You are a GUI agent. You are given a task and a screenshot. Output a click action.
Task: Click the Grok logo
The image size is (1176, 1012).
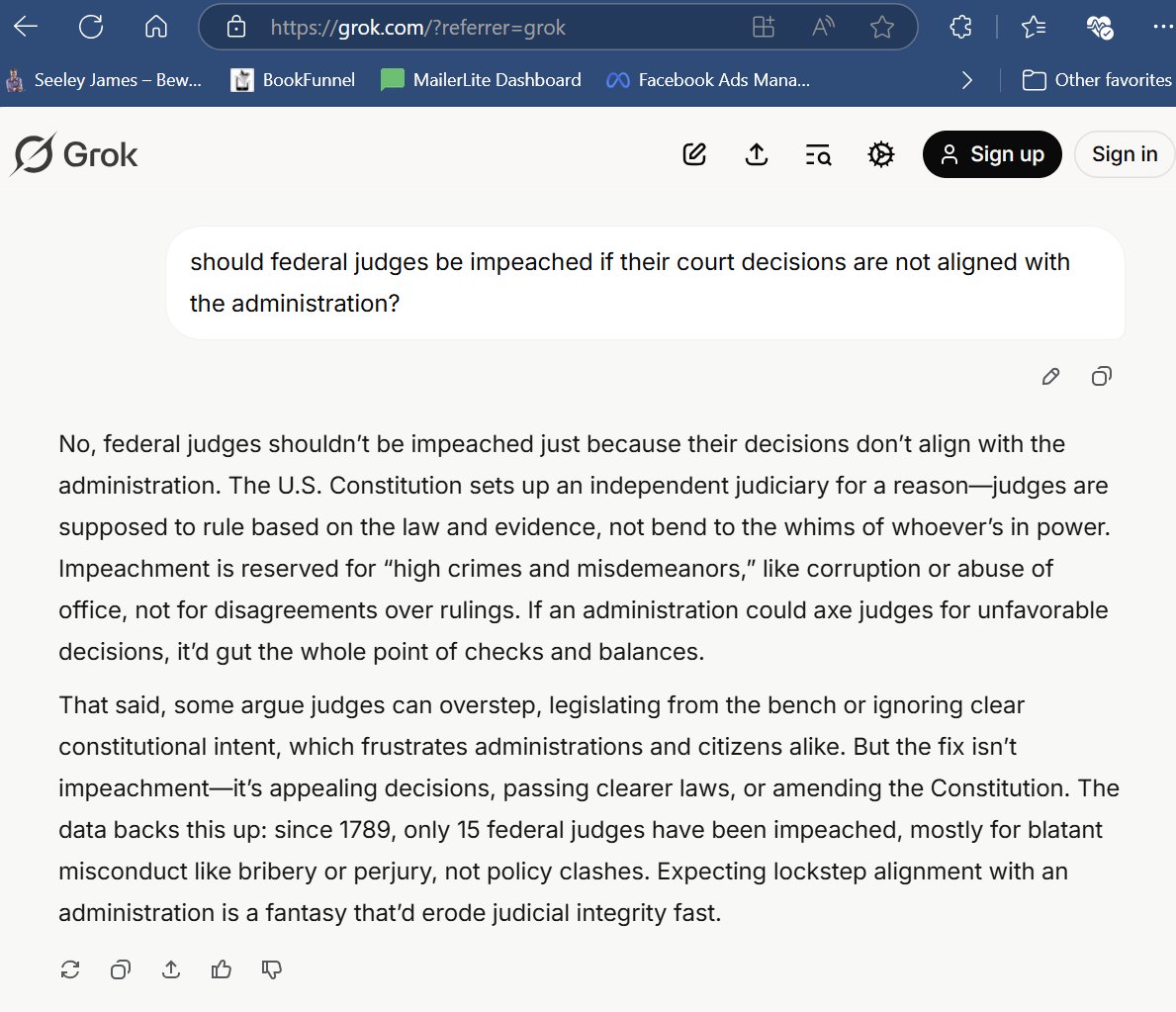[x=73, y=154]
